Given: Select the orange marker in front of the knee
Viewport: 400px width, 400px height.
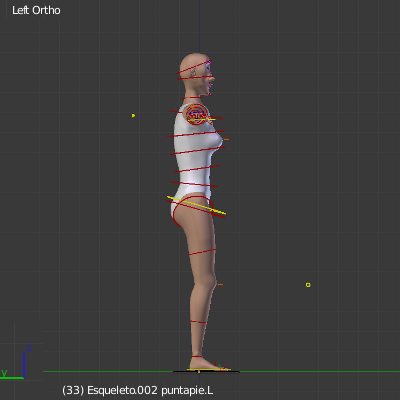Looking at the screenshot, I should coord(220,284).
